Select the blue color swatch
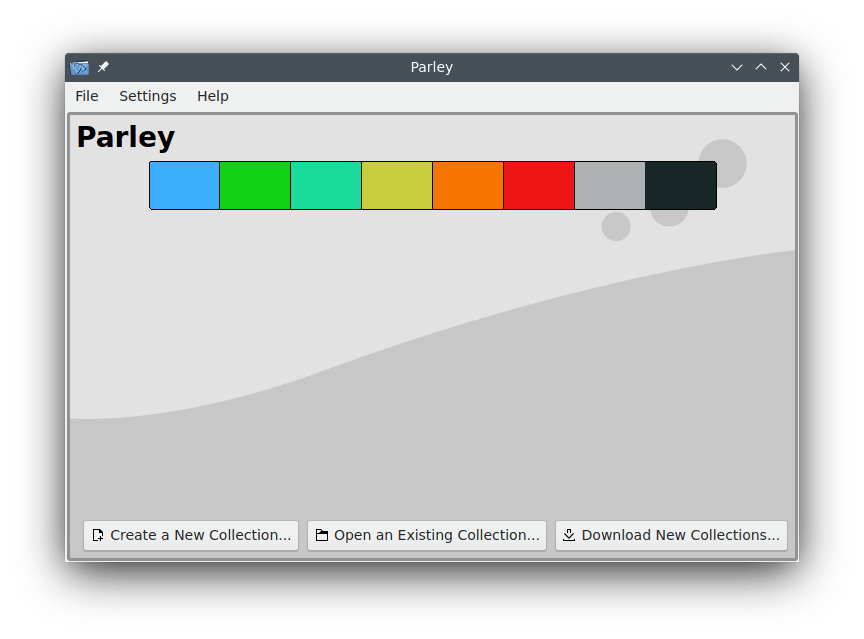Viewport: 864px width, 639px height. click(x=184, y=186)
